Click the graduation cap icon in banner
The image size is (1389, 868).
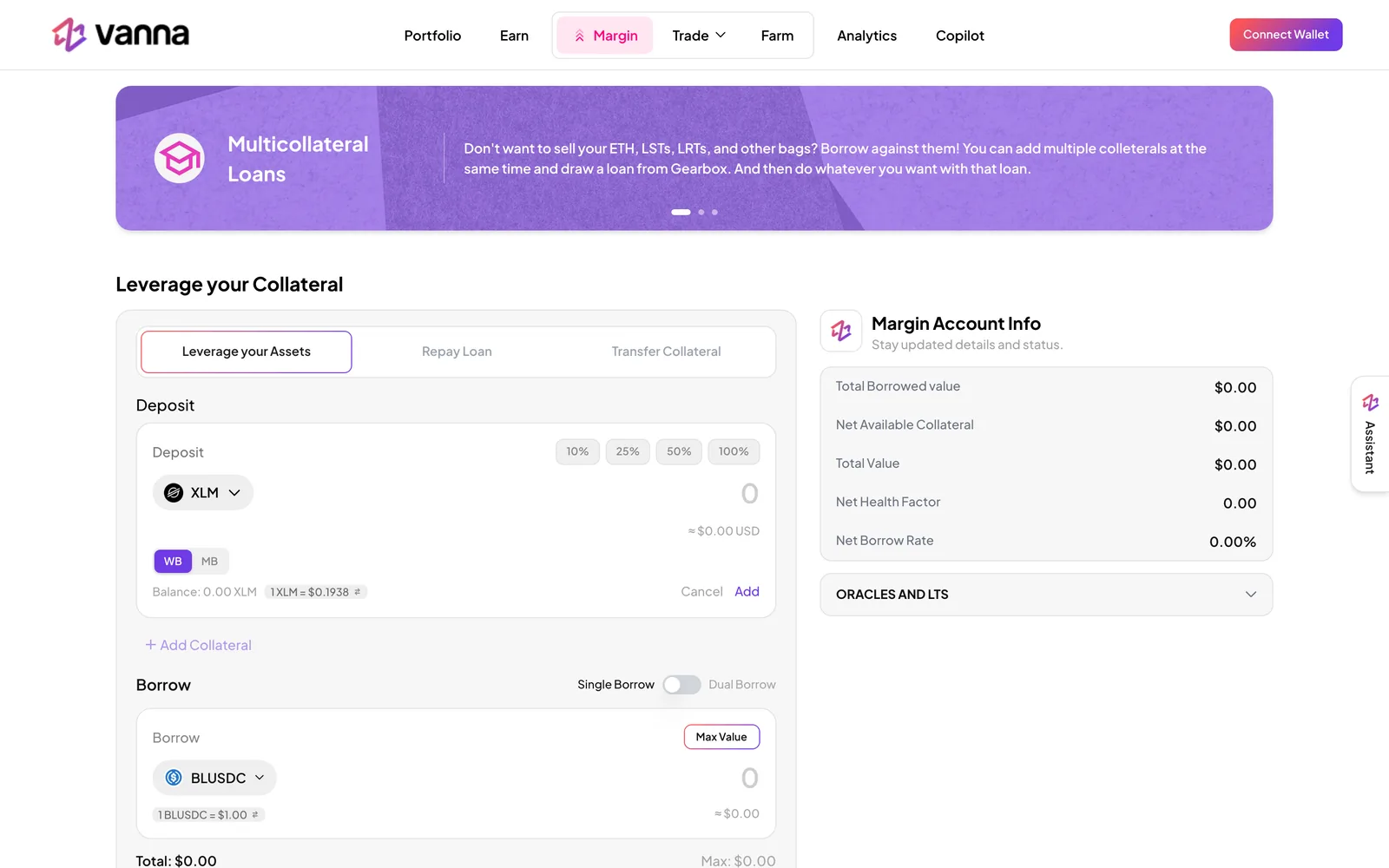pyautogui.click(x=180, y=158)
